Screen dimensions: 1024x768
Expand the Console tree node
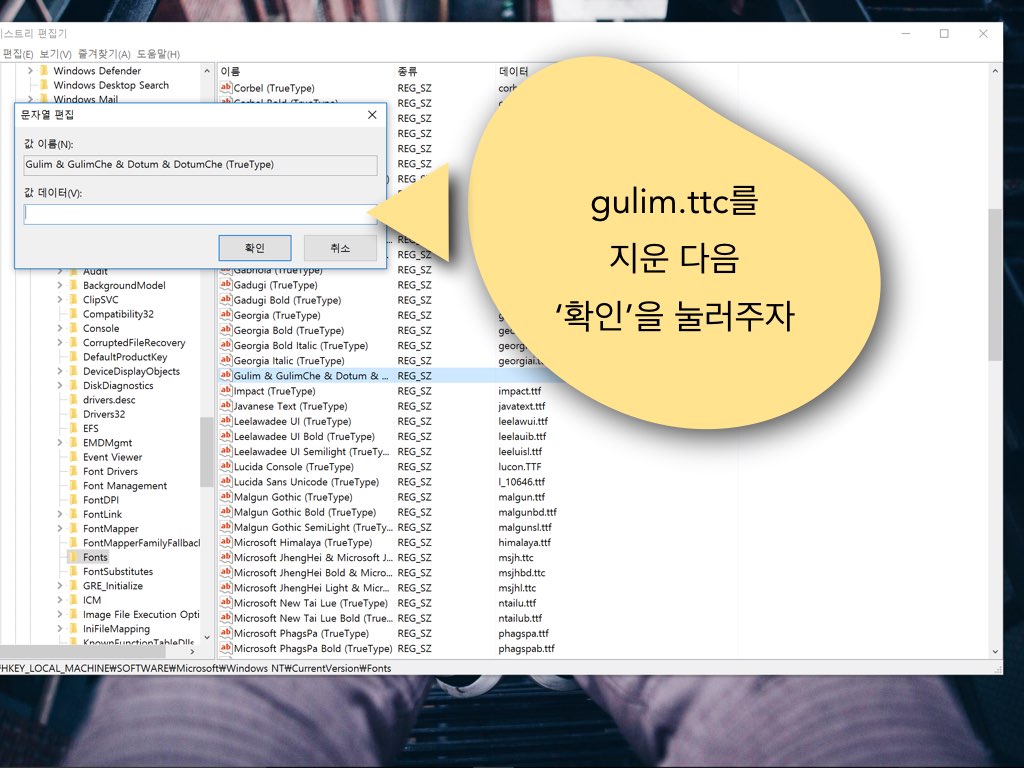(x=59, y=328)
